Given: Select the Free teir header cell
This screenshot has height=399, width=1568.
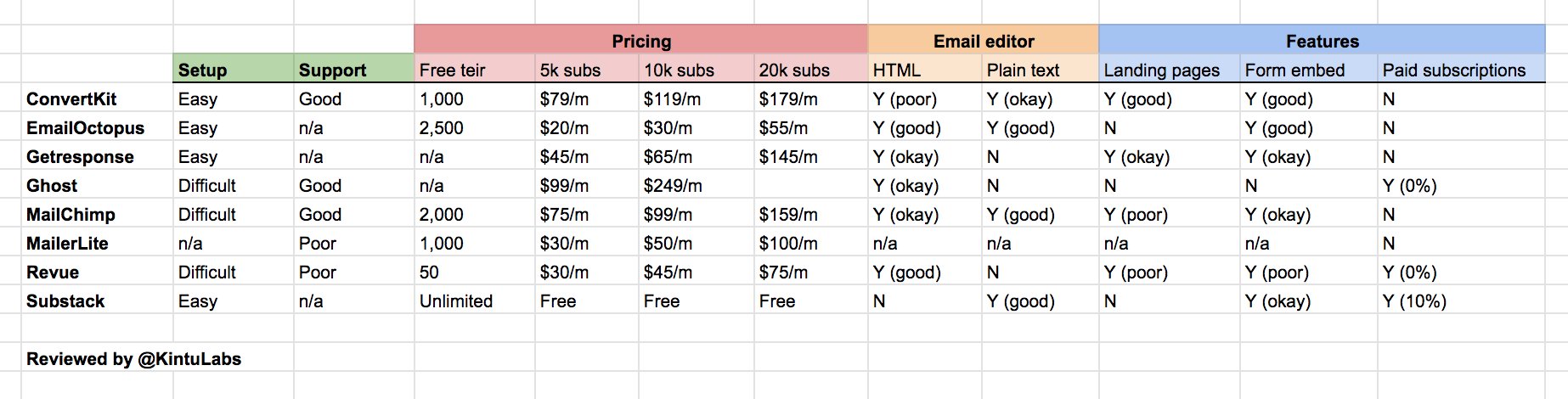Looking at the screenshot, I should pyautogui.click(x=475, y=69).
